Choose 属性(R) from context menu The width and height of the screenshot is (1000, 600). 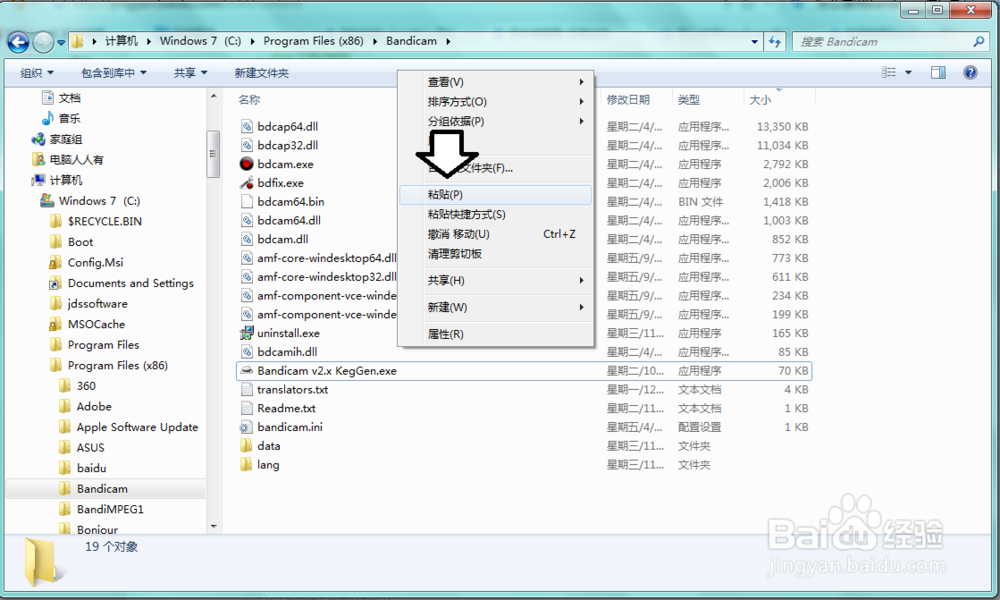coord(496,334)
